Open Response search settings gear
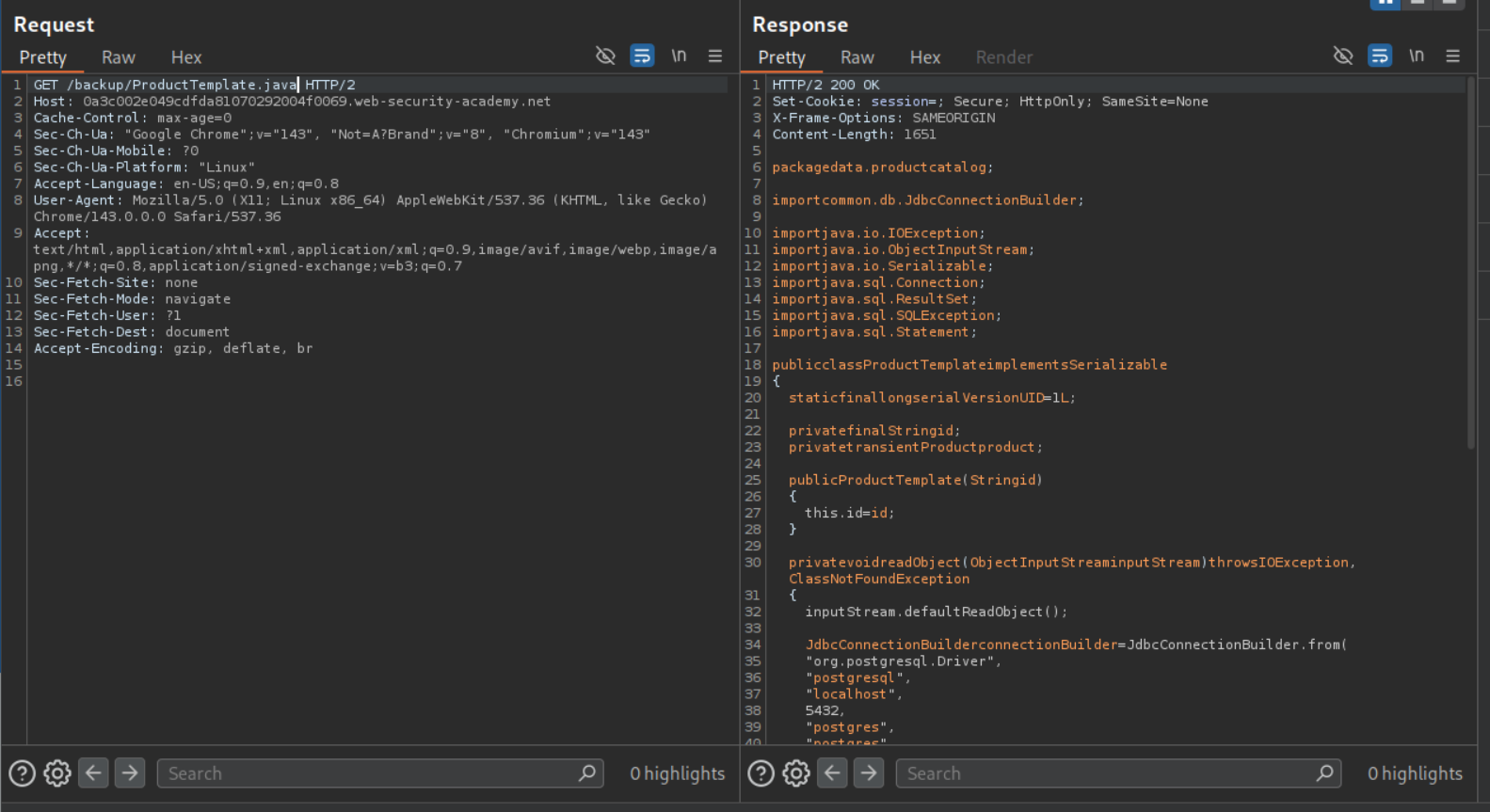Image resolution: width=1490 pixels, height=812 pixels. pyautogui.click(x=796, y=773)
